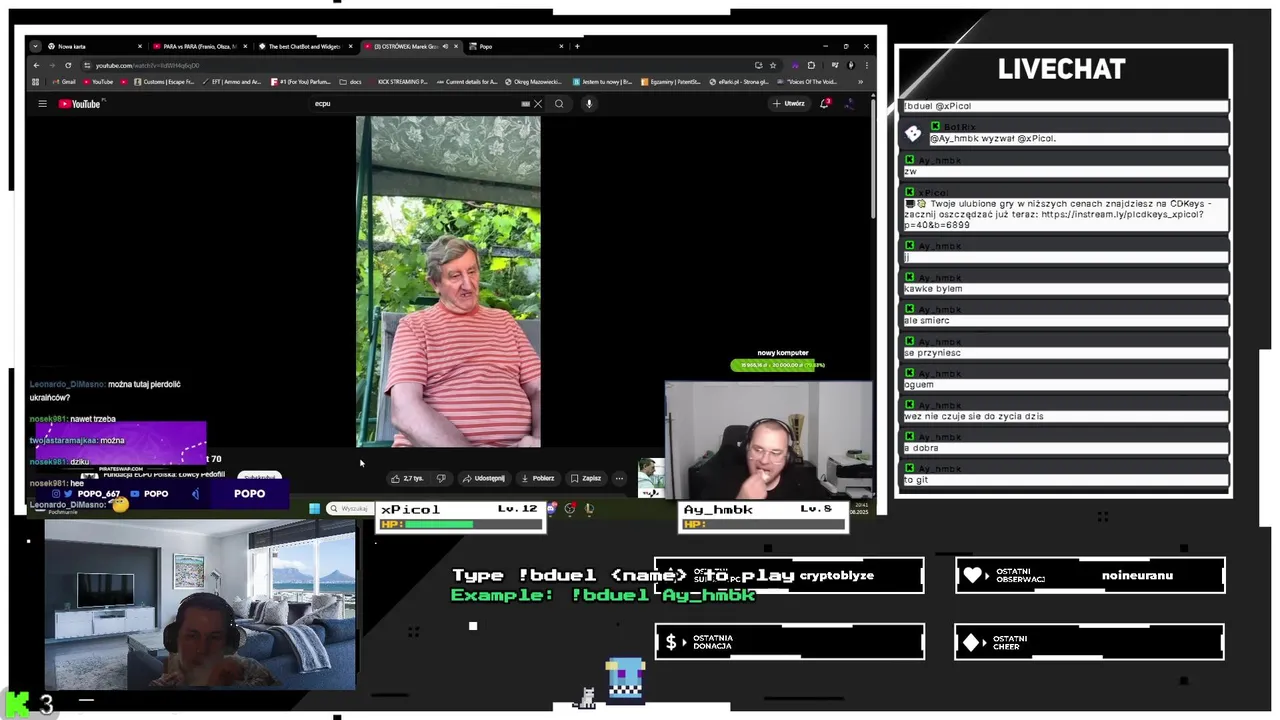
Task: Click the LIVECHAT heading
Action: pyautogui.click(x=1061, y=69)
